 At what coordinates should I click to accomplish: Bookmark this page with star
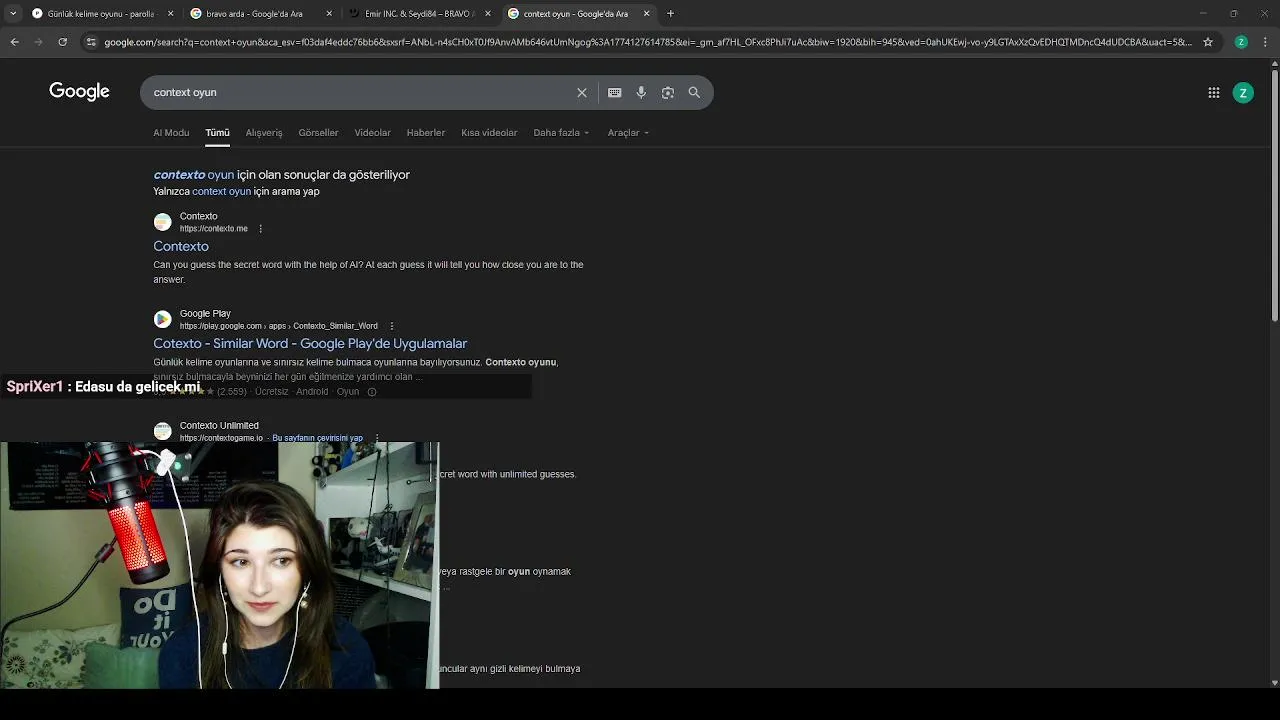pyautogui.click(x=1208, y=42)
